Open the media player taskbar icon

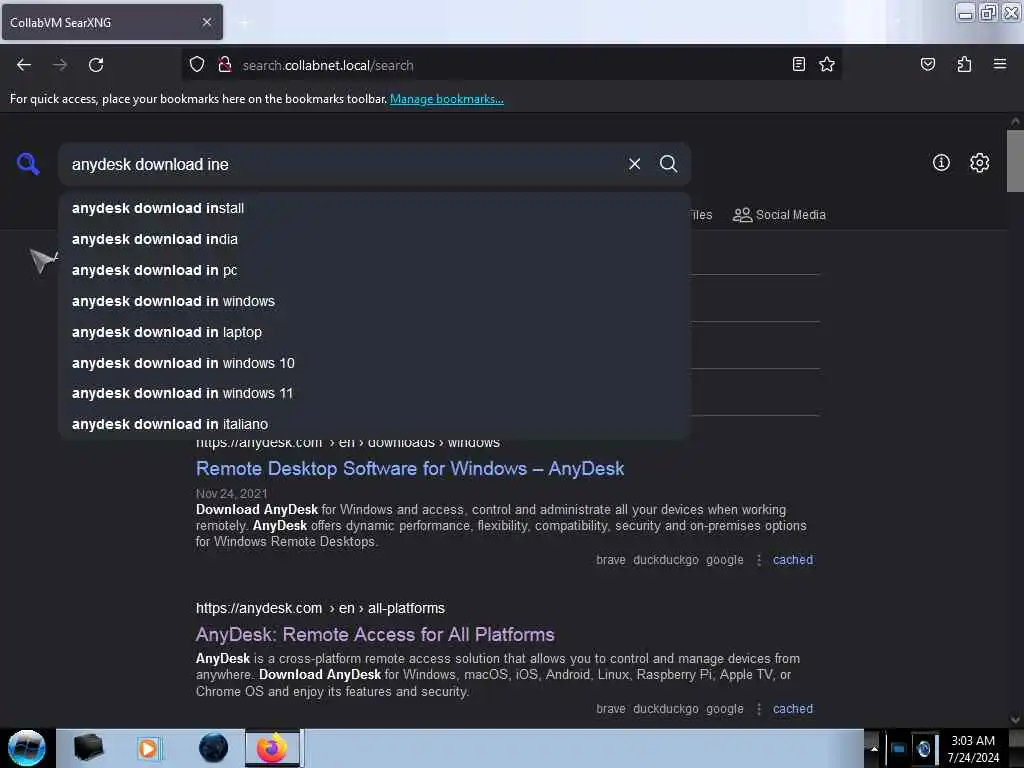pos(148,748)
